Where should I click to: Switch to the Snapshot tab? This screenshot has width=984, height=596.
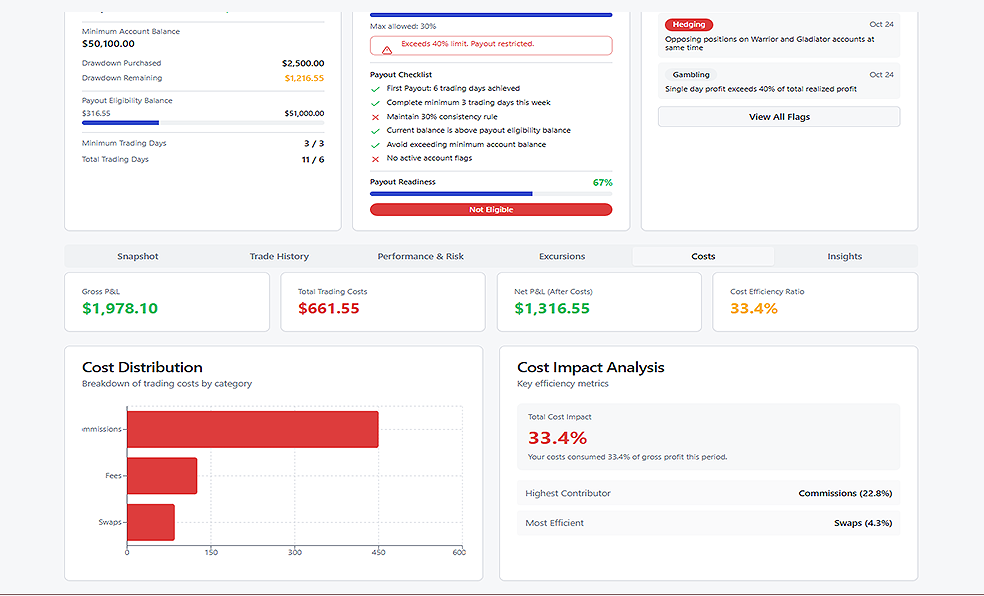pyautogui.click(x=138, y=257)
